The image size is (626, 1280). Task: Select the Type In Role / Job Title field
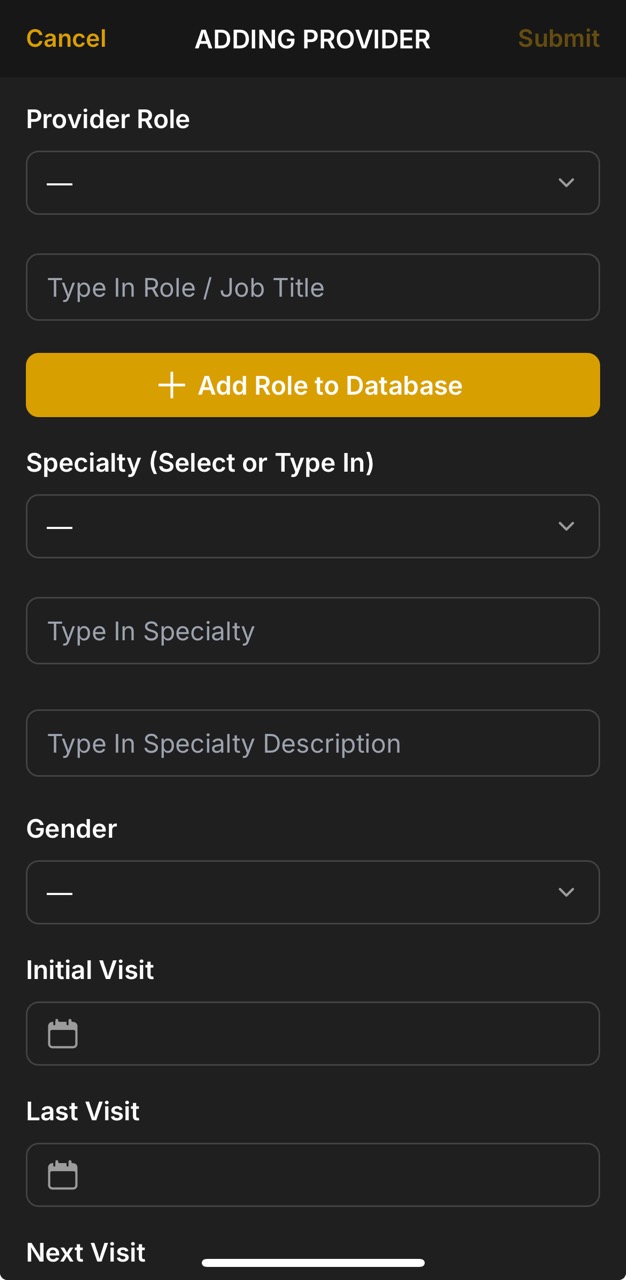point(313,287)
